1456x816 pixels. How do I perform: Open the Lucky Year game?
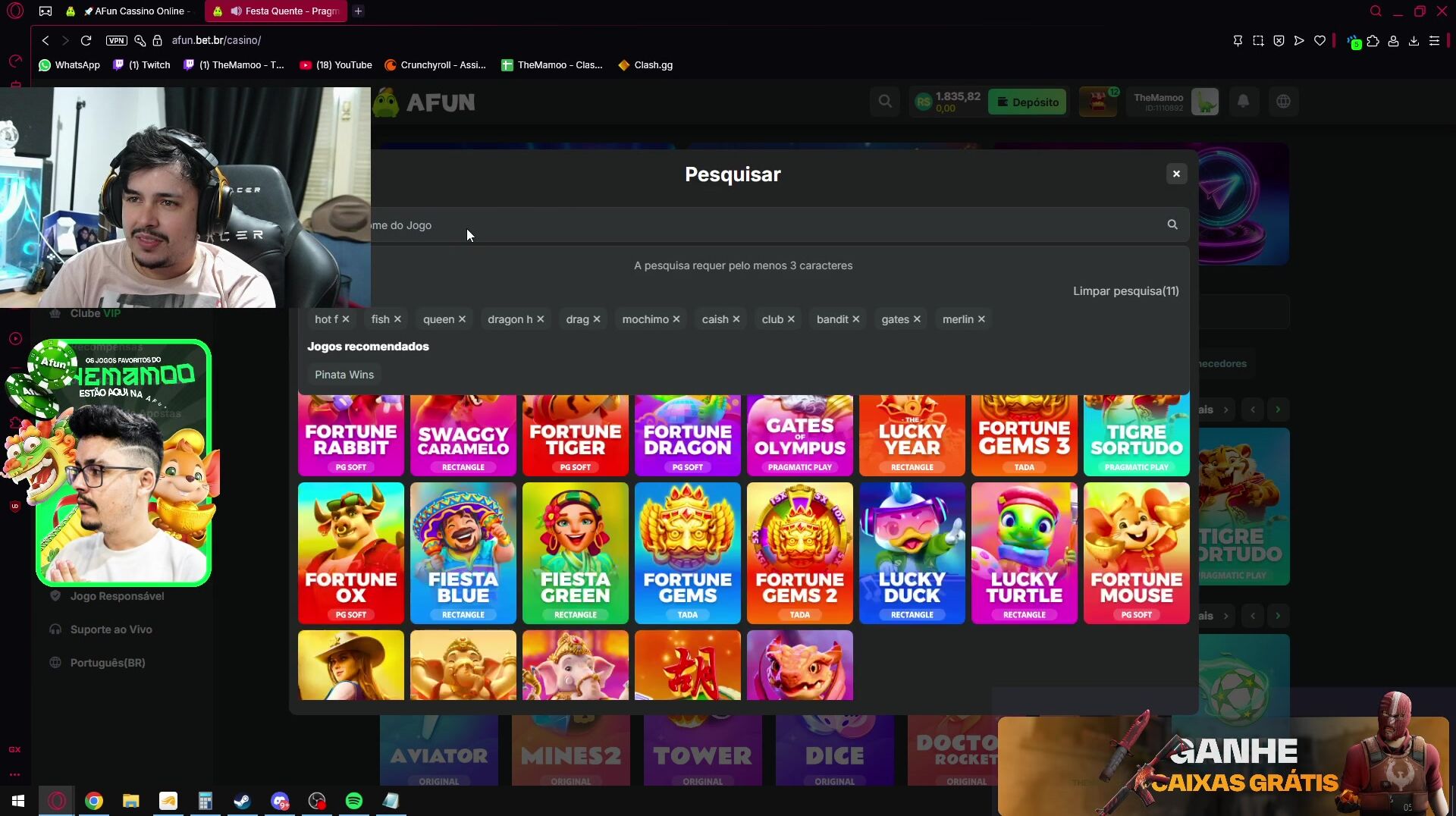(912, 435)
